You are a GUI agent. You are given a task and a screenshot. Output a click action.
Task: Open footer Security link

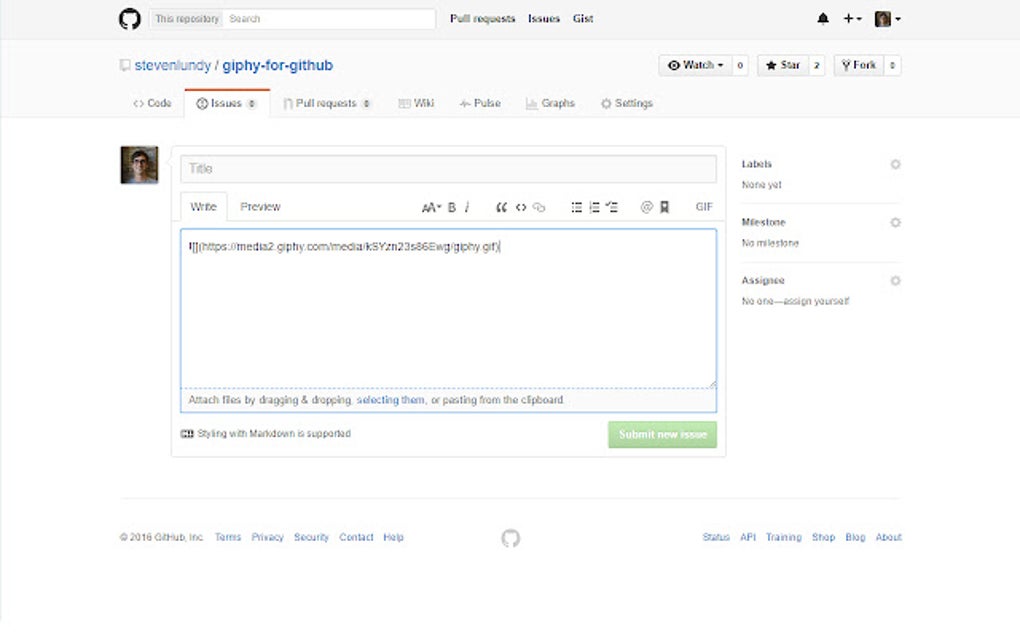coord(311,537)
